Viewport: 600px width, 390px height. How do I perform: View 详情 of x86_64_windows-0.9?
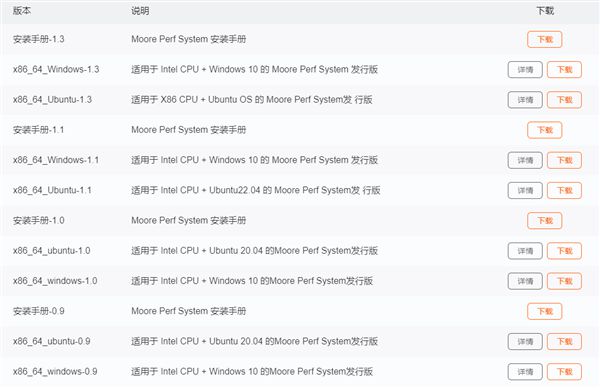tap(525, 372)
